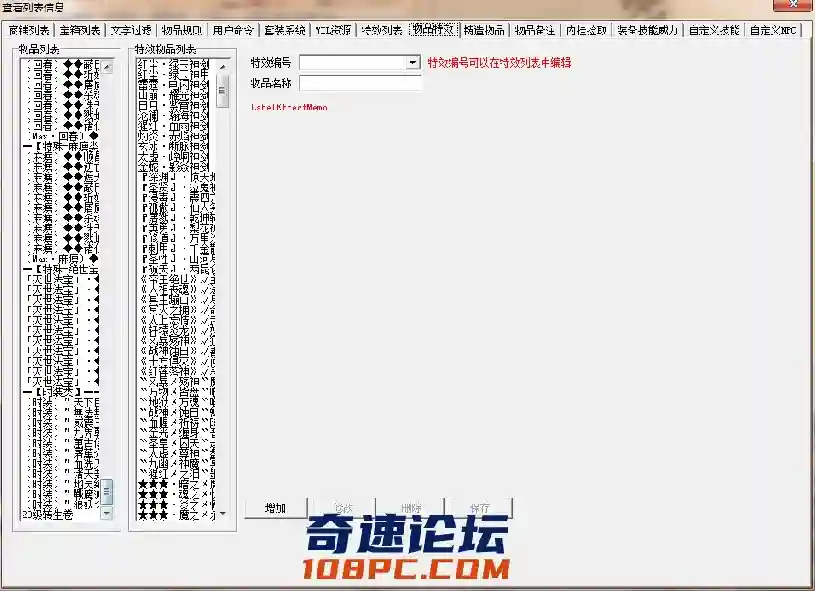The height and width of the screenshot is (591, 815).
Task: Open the 物品备注 tab
Action: coord(535,30)
